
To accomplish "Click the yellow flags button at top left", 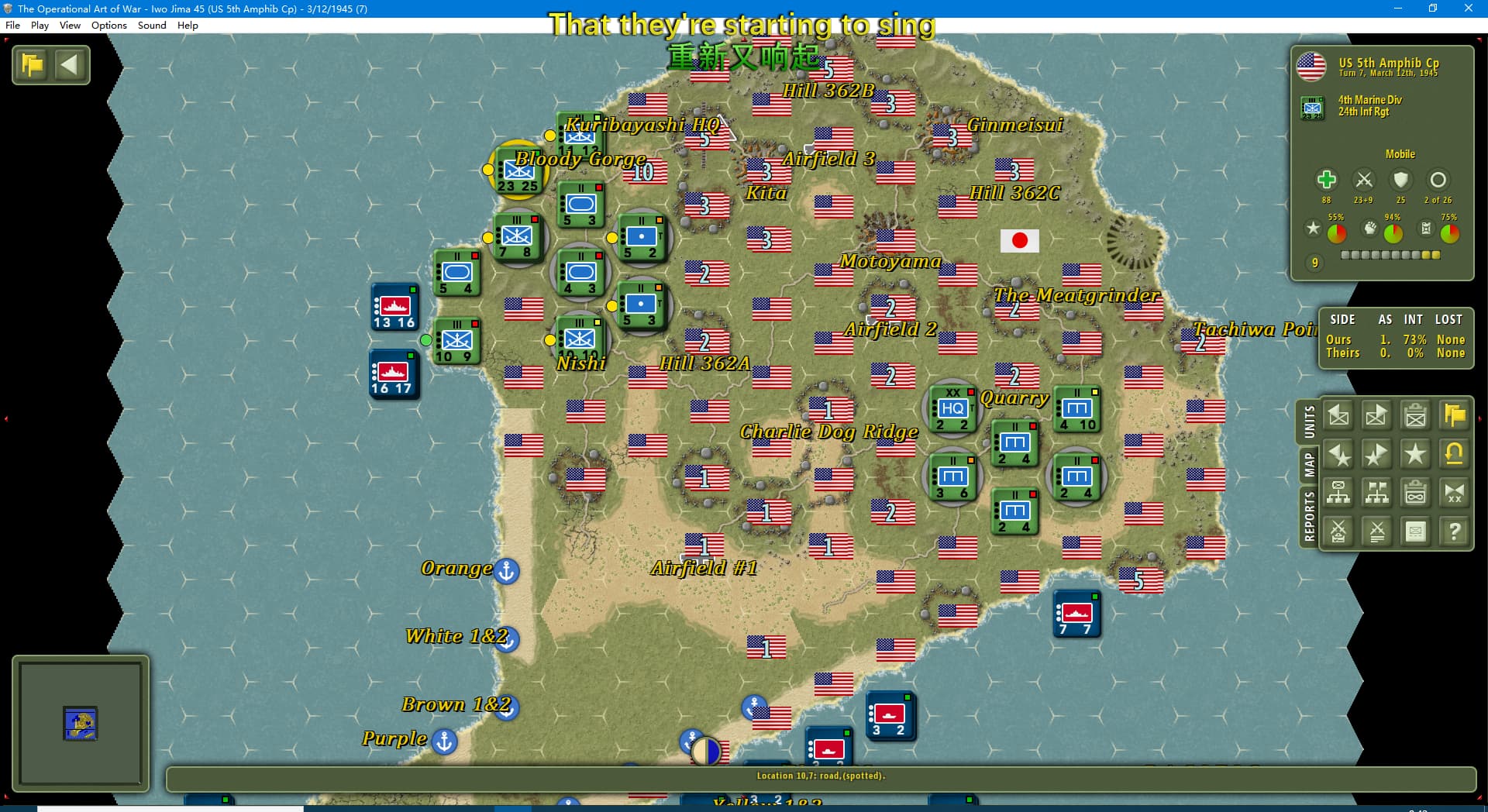I will point(33,64).
